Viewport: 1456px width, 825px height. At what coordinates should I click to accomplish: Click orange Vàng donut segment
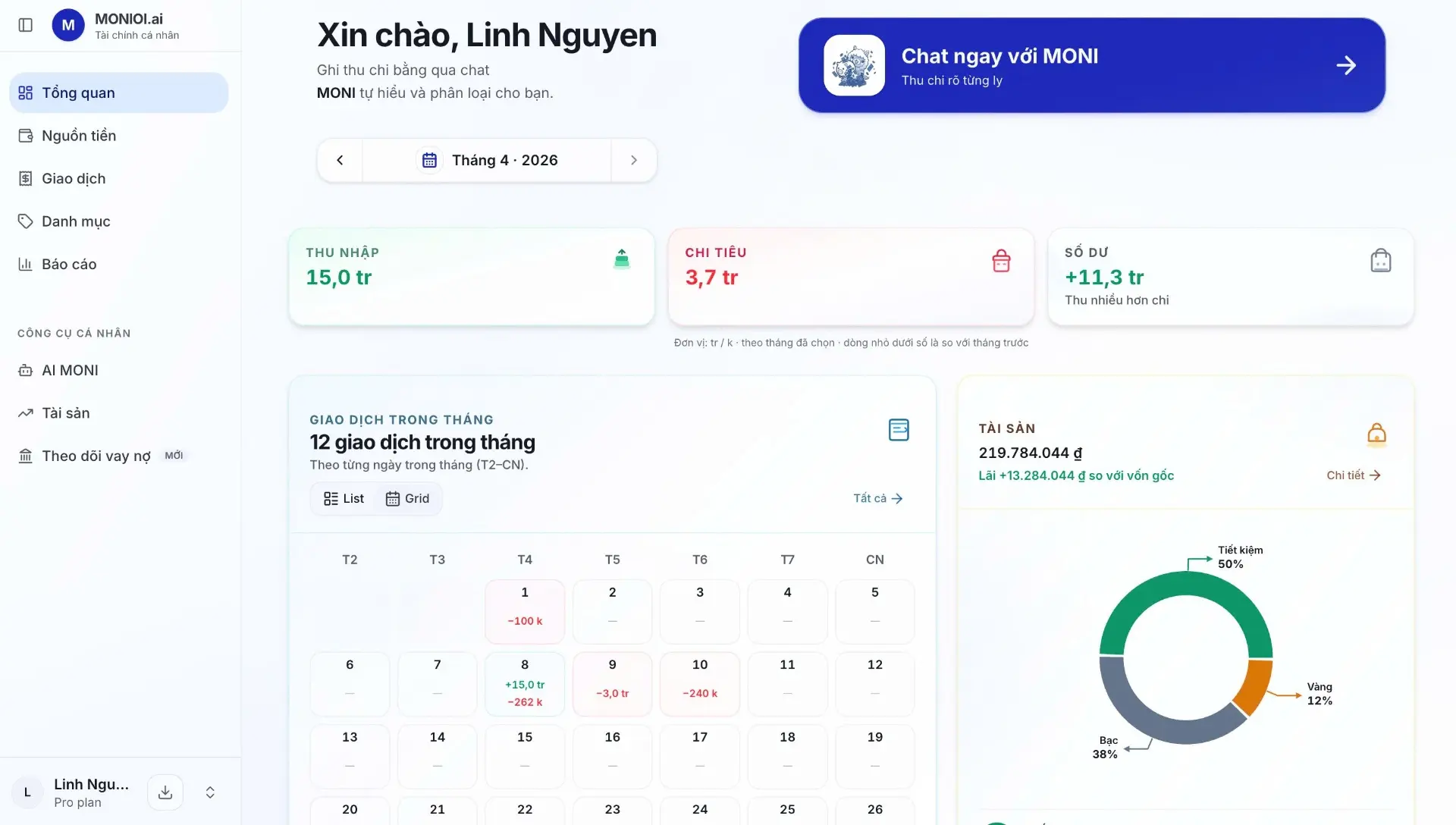pos(1255,688)
